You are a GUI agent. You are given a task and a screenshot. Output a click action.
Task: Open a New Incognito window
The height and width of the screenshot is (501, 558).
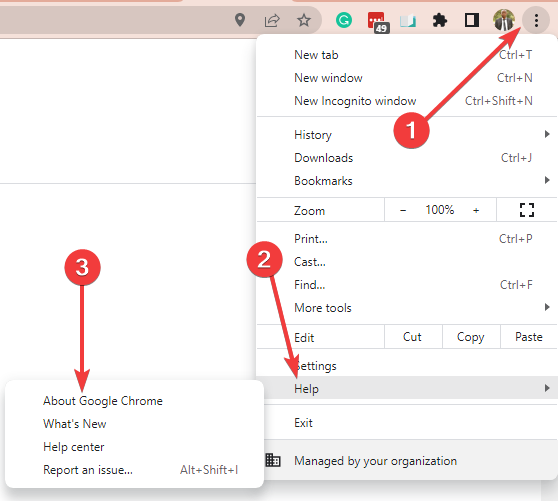point(407,101)
